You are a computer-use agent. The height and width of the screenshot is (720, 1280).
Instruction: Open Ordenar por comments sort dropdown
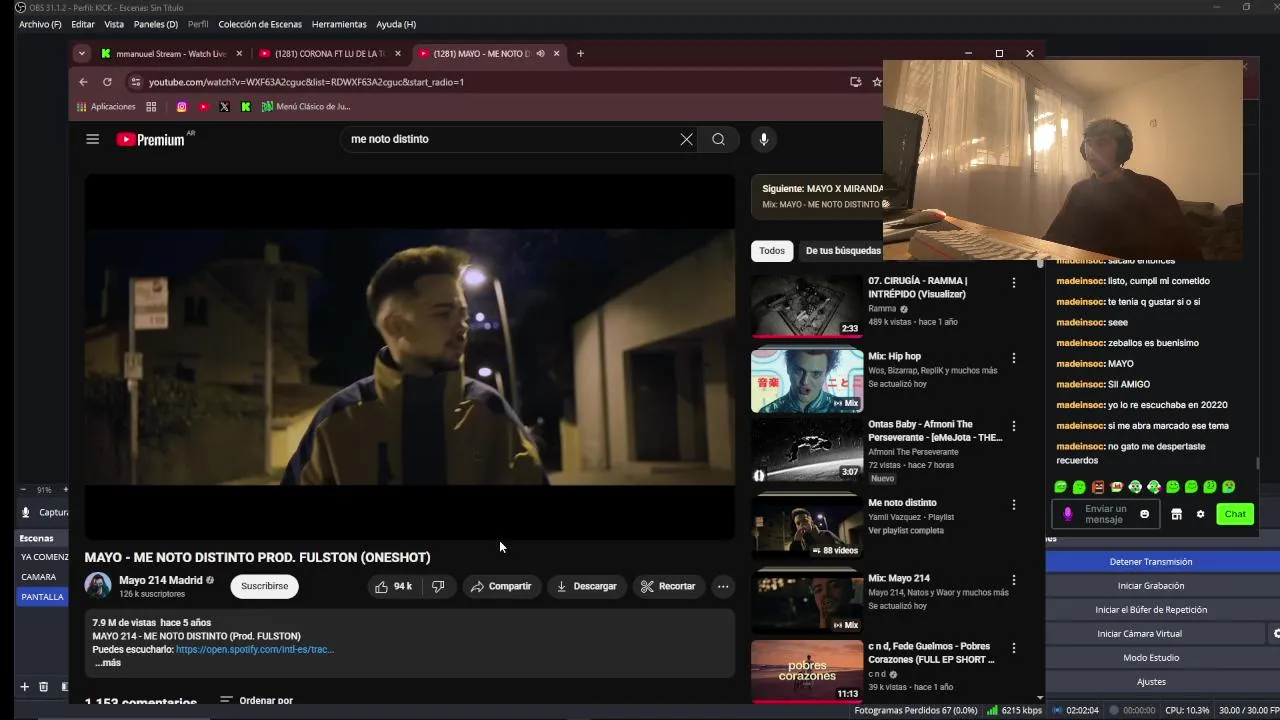256,700
